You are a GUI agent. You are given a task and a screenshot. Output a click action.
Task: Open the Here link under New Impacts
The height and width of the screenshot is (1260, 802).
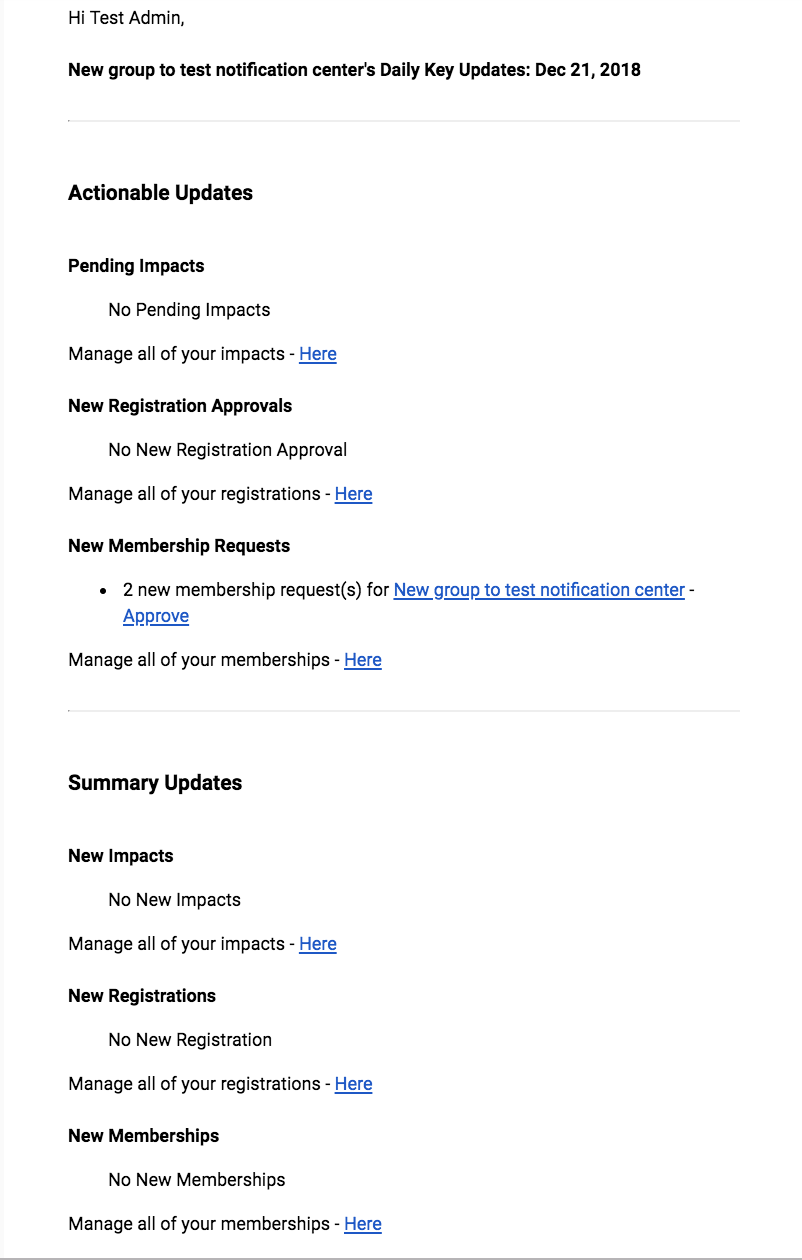(x=318, y=944)
